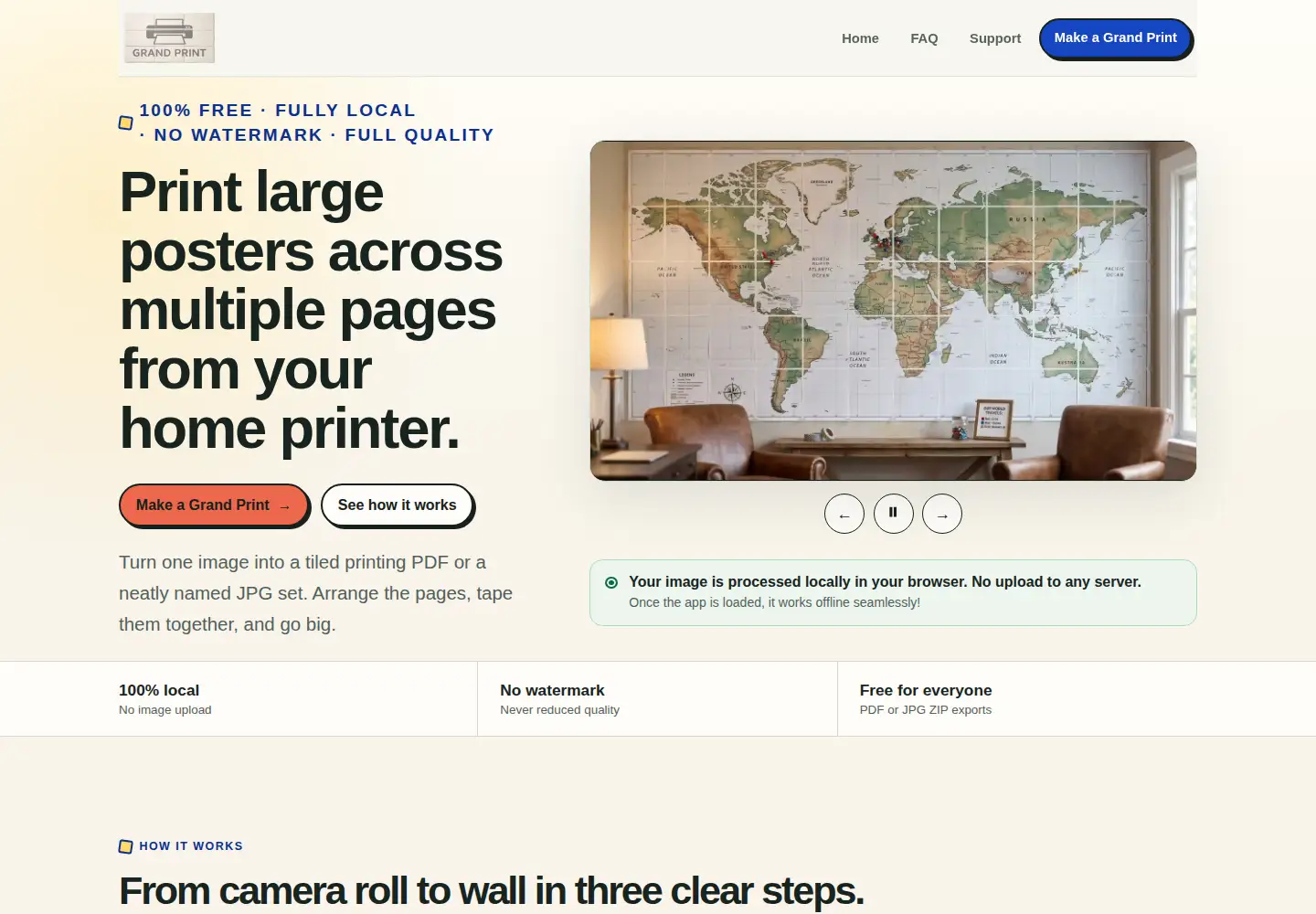Open the FAQ nav link
The height and width of the screenshot is (914, 1316).
tap(924, 38)
